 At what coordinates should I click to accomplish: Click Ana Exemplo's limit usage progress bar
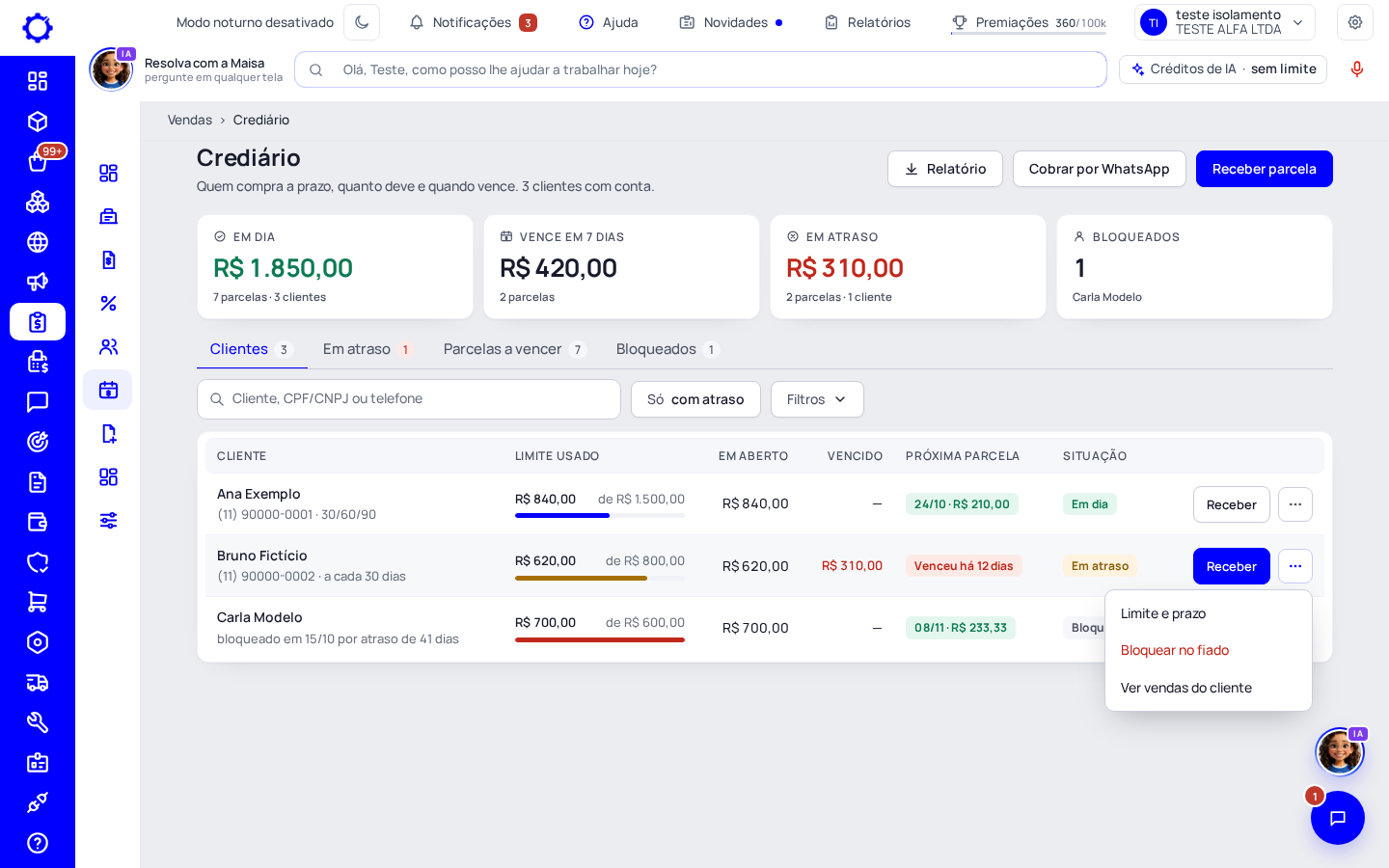(x=600, y=516)
